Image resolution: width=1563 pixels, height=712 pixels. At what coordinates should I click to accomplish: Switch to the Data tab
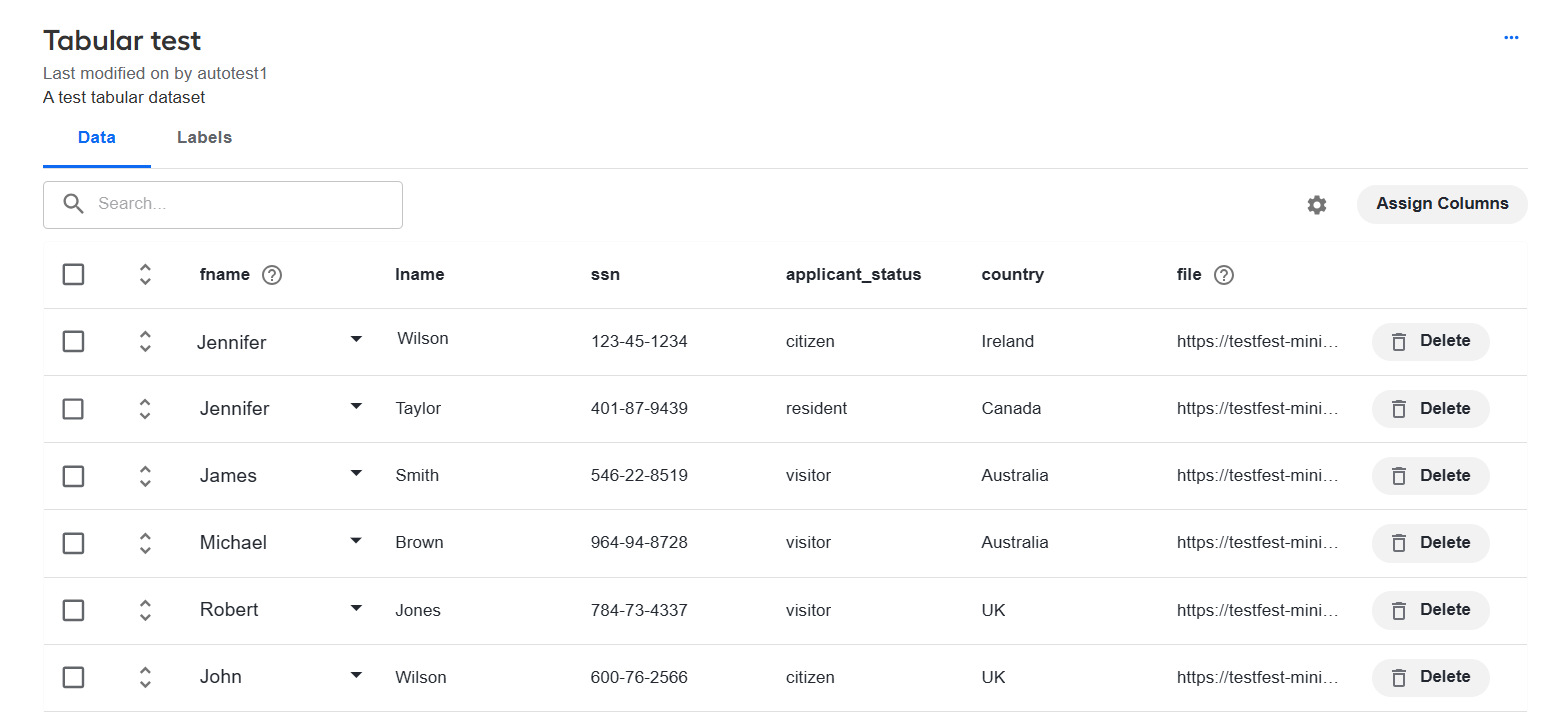click(x=97, y=138)
